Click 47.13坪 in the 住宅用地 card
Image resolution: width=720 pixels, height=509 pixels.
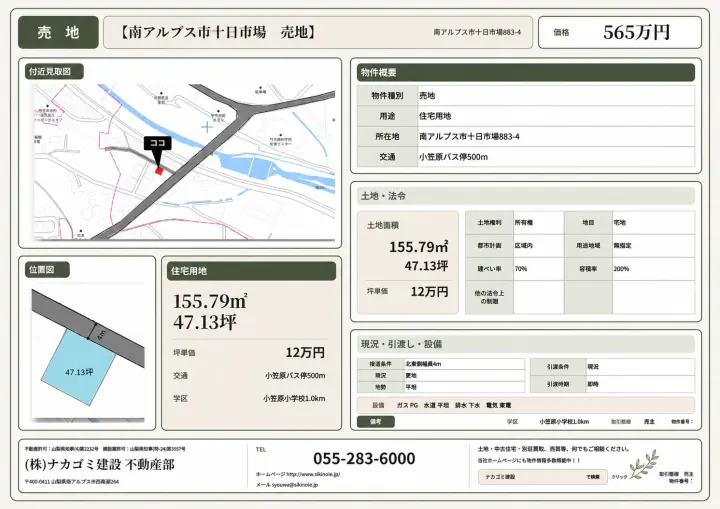205,322
